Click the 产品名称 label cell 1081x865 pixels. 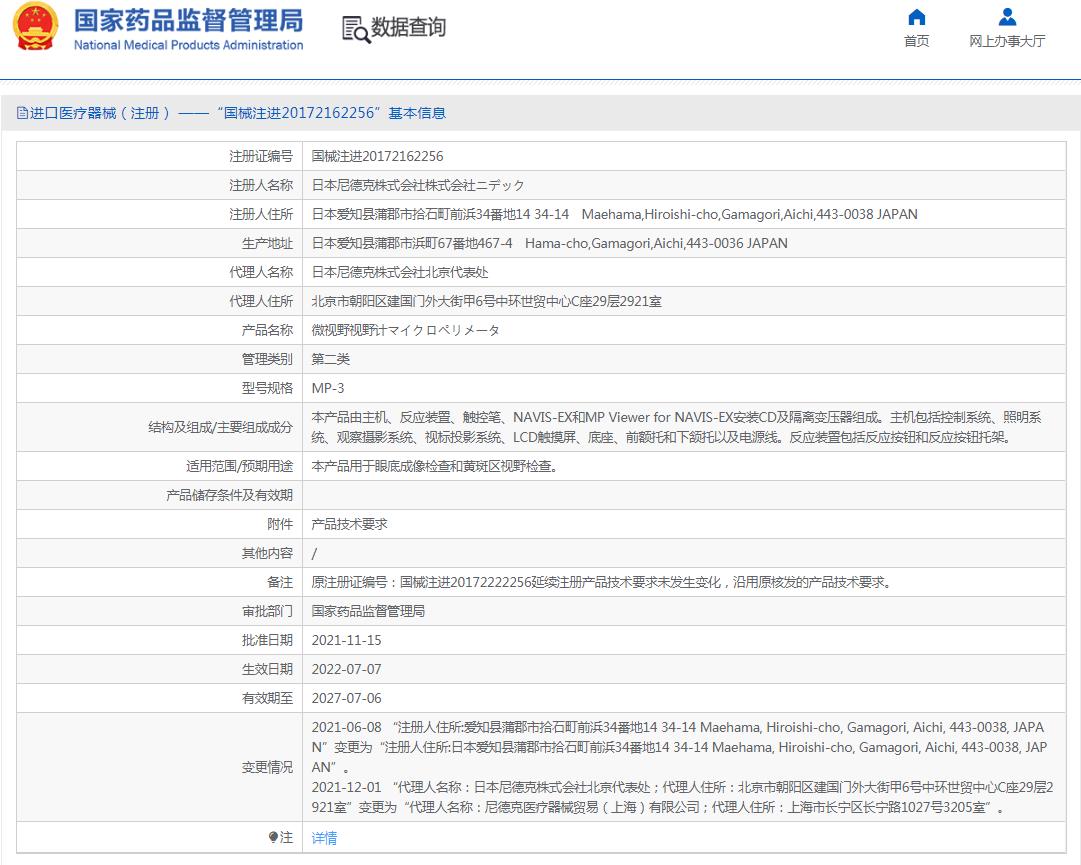[159, 330]
